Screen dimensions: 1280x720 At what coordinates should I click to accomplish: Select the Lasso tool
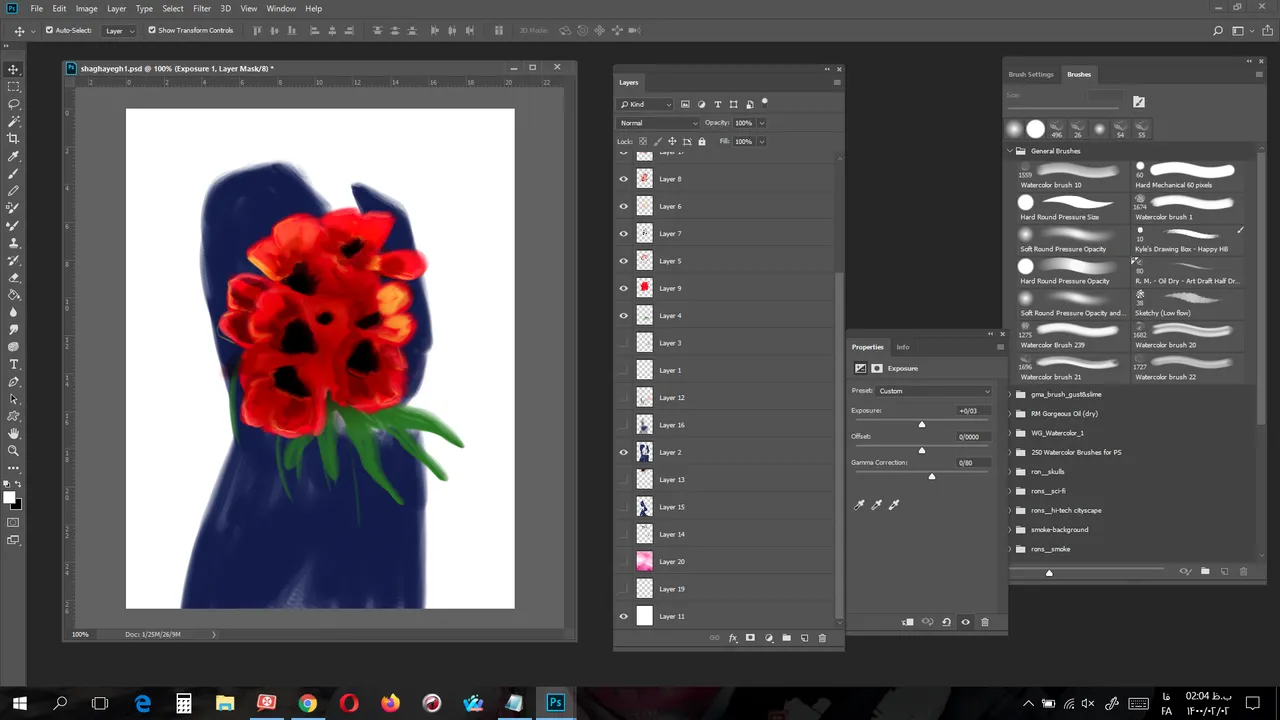point(13,104)
